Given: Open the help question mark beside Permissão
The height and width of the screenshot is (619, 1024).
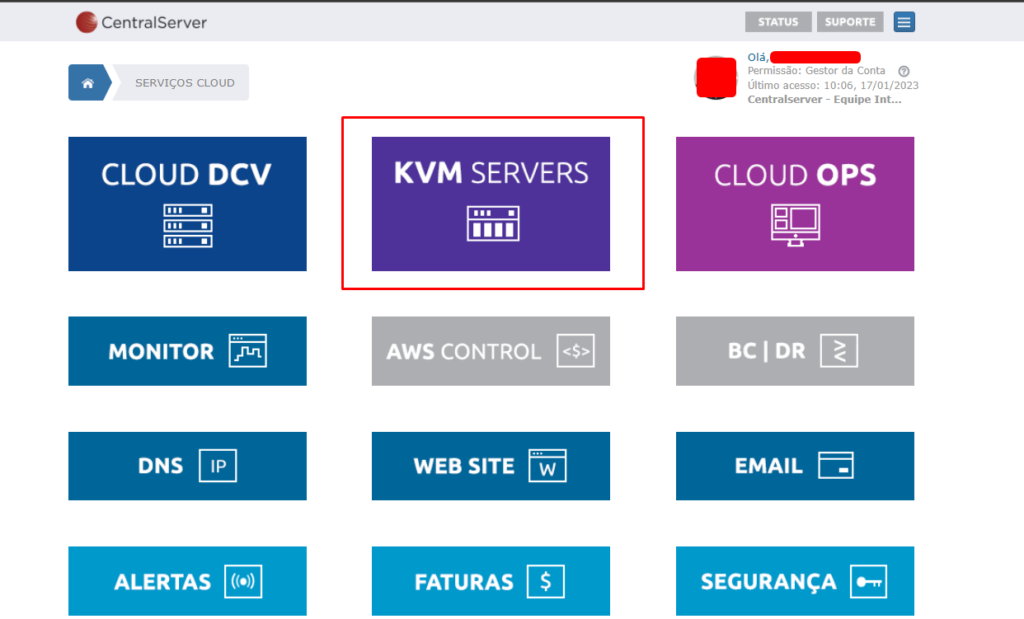Looking at the screenshot, I should (905, 72).
